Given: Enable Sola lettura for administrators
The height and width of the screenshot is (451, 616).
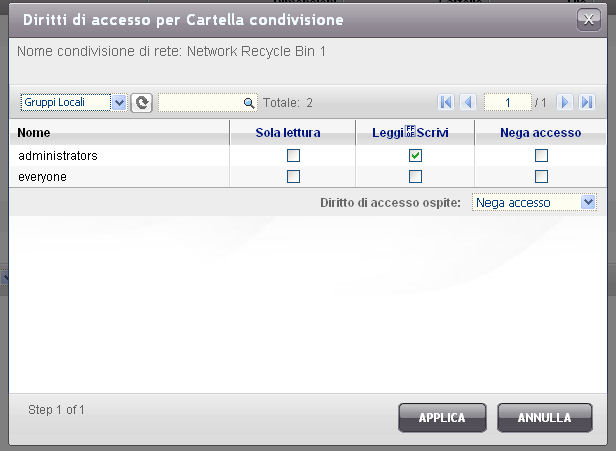Looking at the screenshot, I should pos(293,155).
